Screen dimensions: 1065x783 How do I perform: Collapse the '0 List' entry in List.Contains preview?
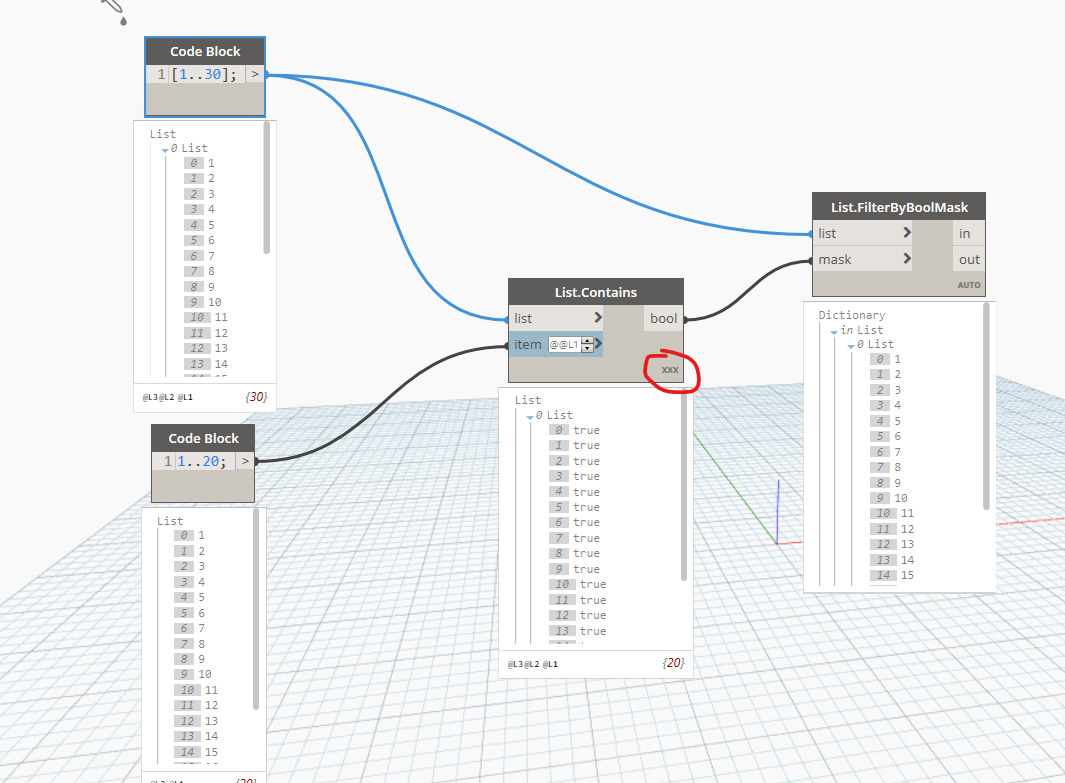click(x=530, y=417)
